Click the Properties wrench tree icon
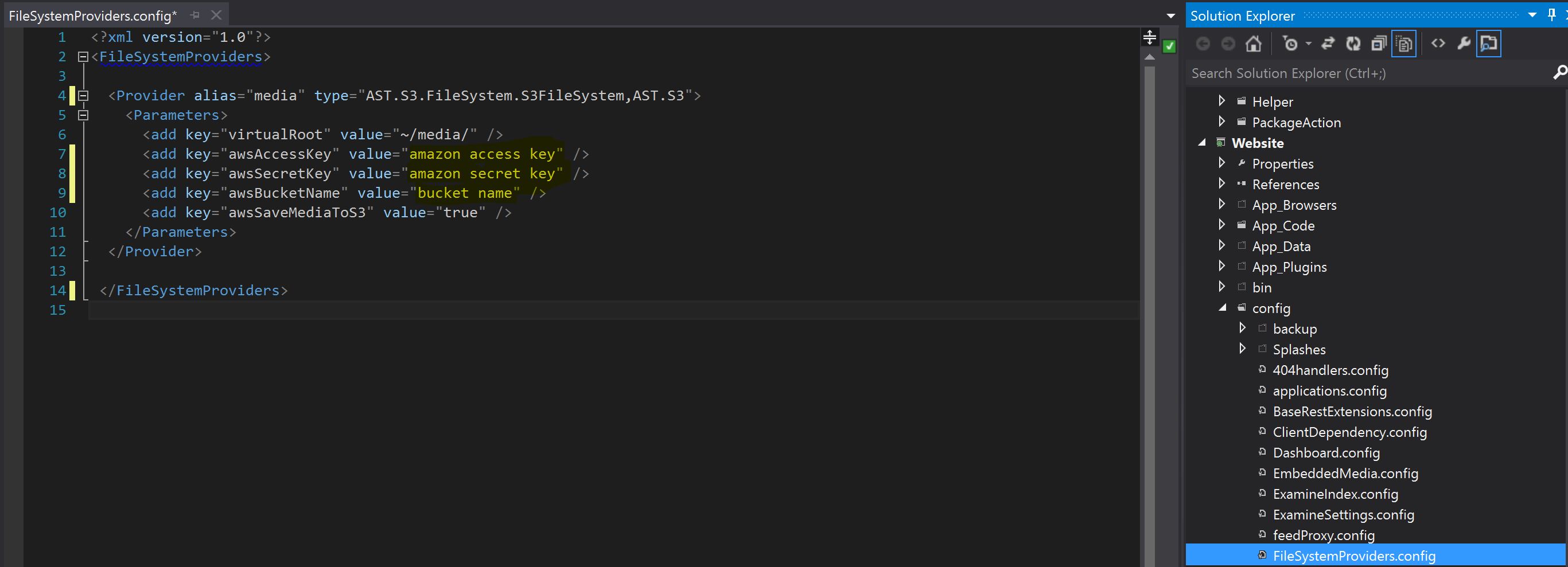The height and width of the screenshot is (567, 1568). [x=1242, y=163]
